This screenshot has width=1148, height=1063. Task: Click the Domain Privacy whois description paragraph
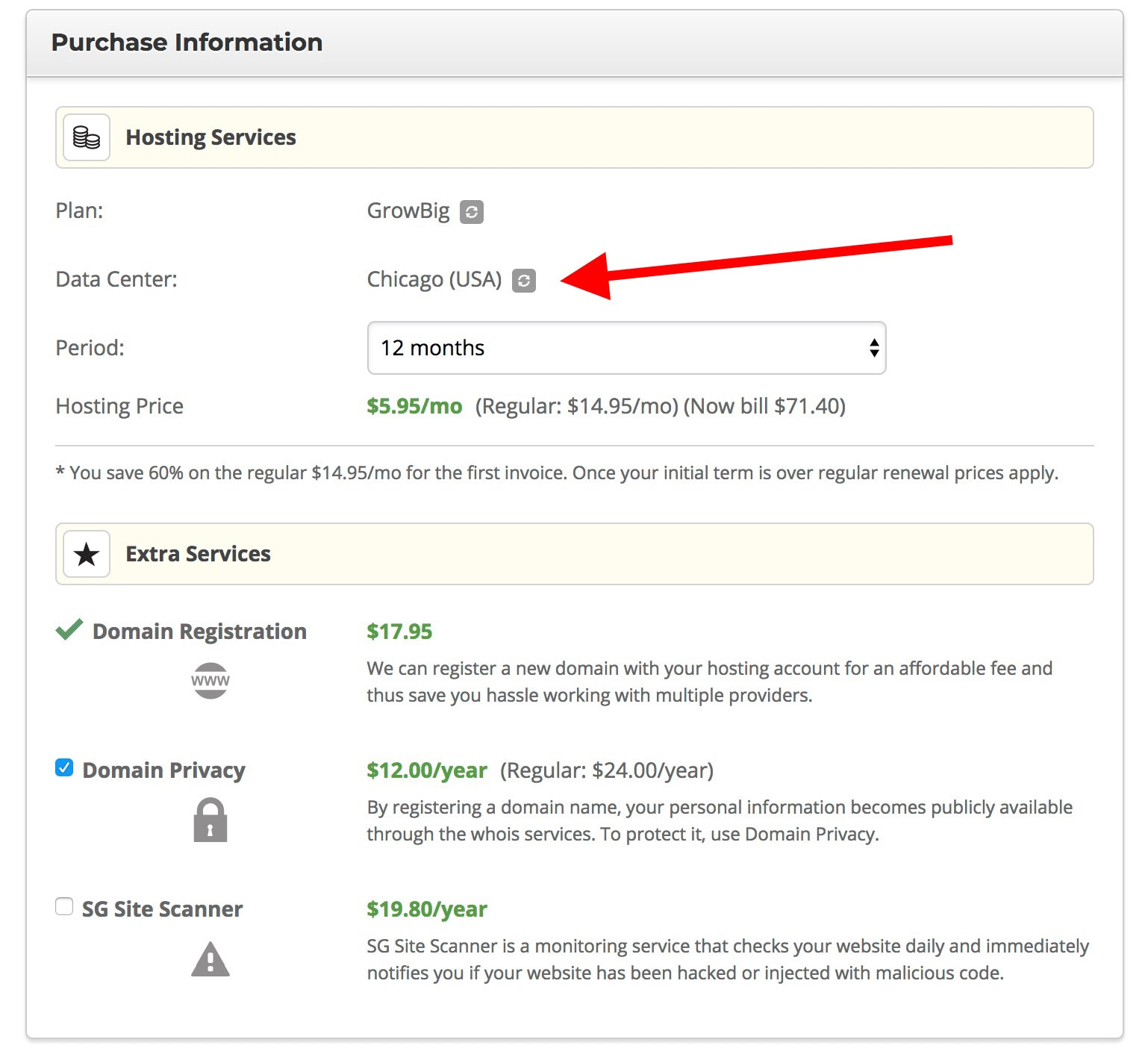(x=720, y=820)
